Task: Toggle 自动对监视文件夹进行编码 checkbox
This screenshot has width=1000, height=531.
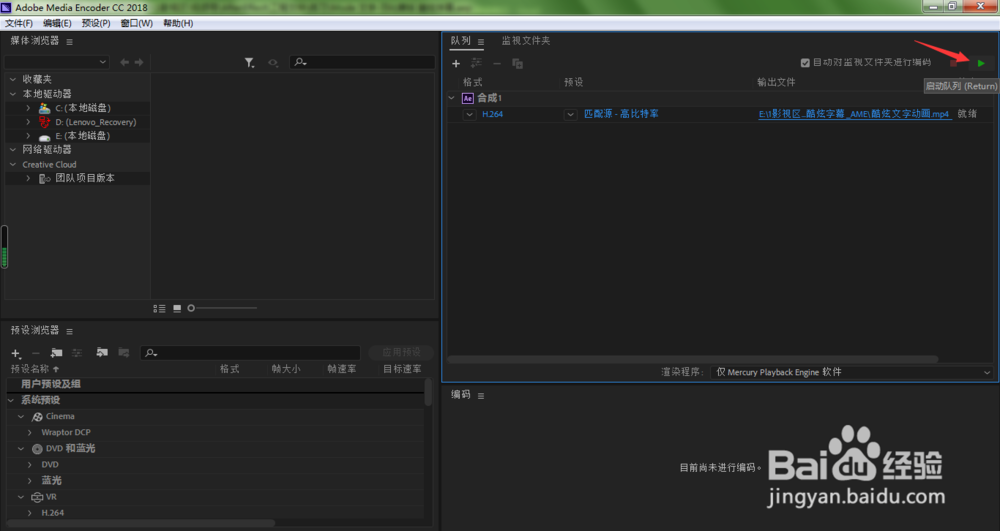Action: (x=805, y=62)
